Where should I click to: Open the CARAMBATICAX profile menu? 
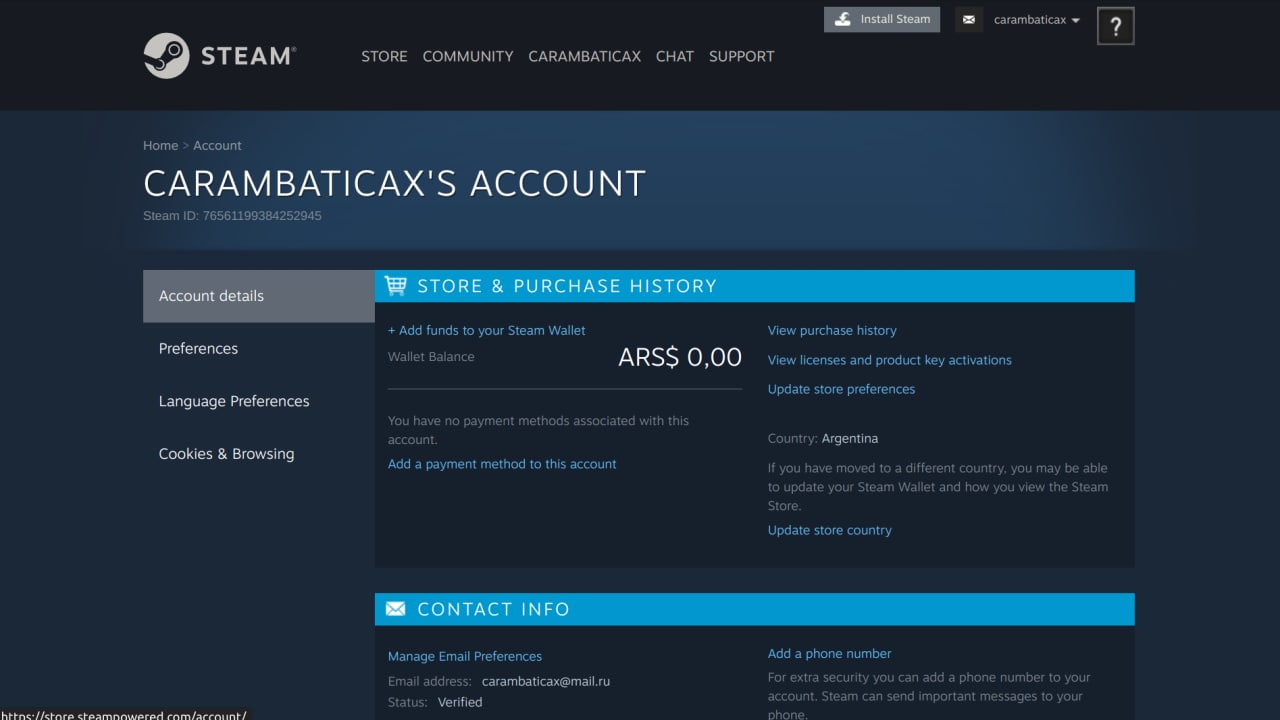tap(584, 56)
